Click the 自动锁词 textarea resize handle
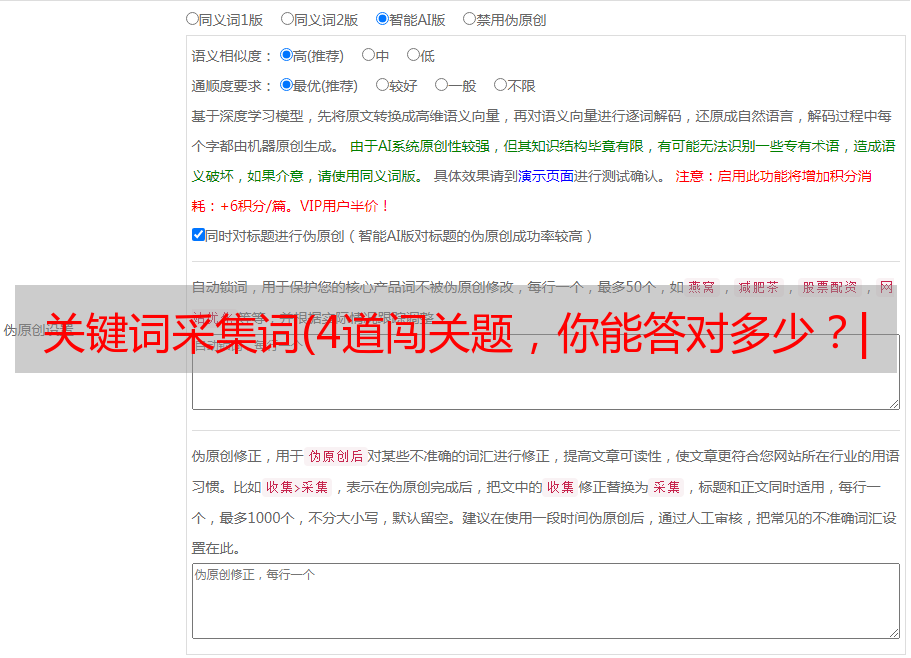Screen dimensions: 911x658 pyautogui.click(x=894, y=404)
